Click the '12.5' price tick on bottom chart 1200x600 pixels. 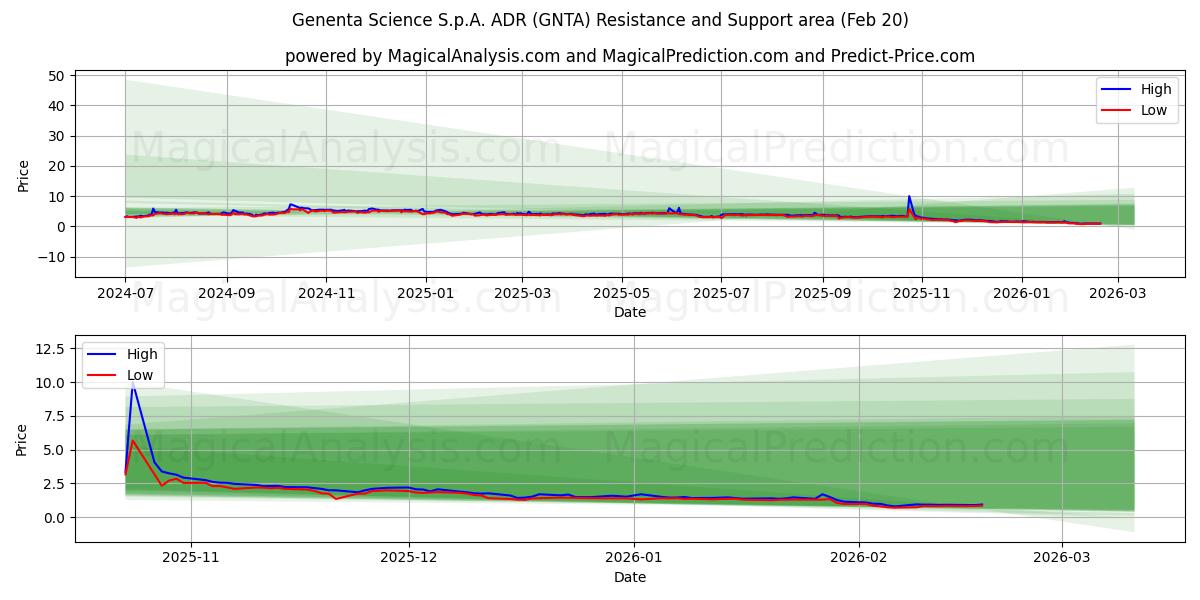click(x=52, y=349)
